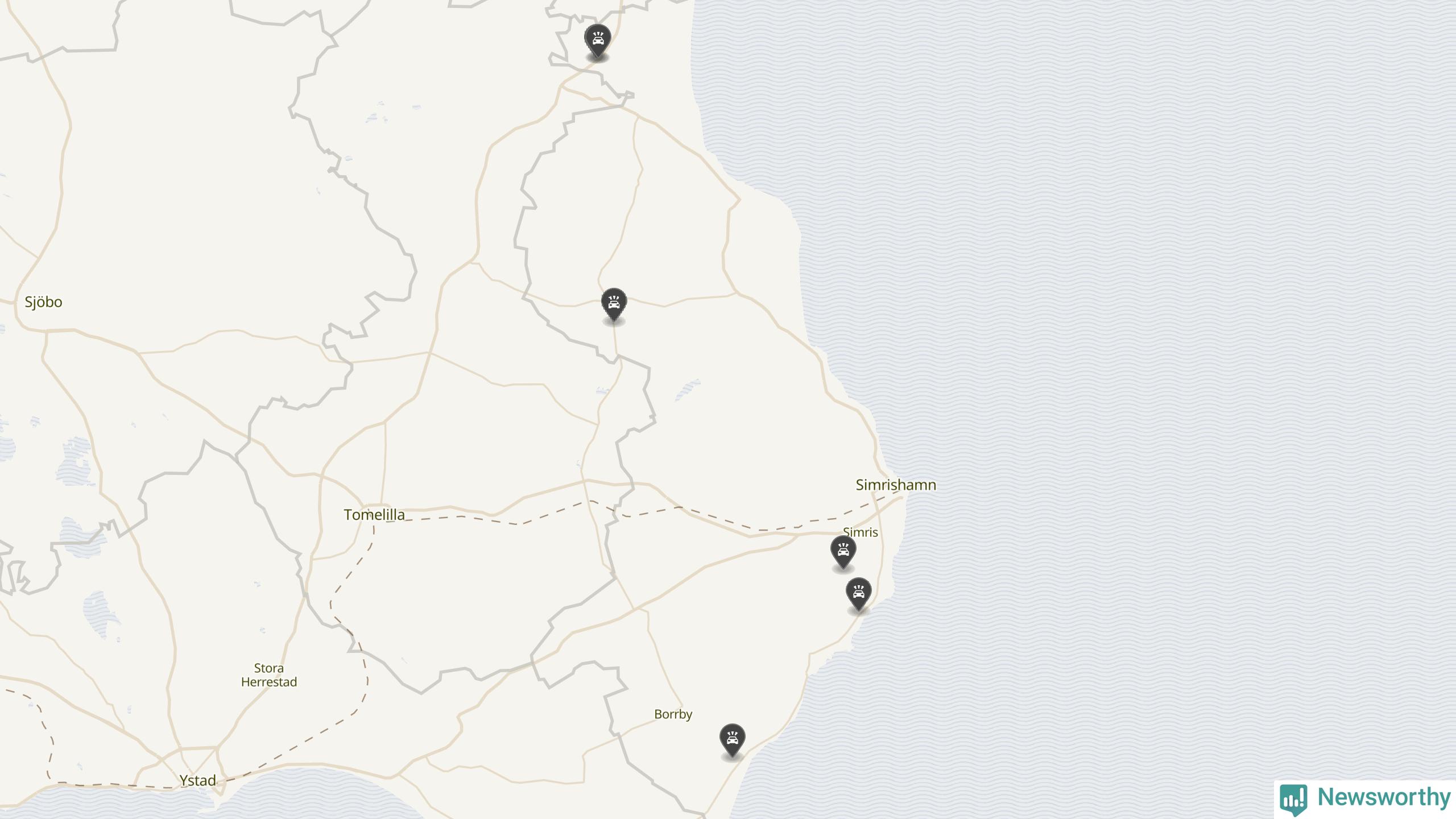Click the Simrishamn town label
1456x819 pixels.
(896, 485)
